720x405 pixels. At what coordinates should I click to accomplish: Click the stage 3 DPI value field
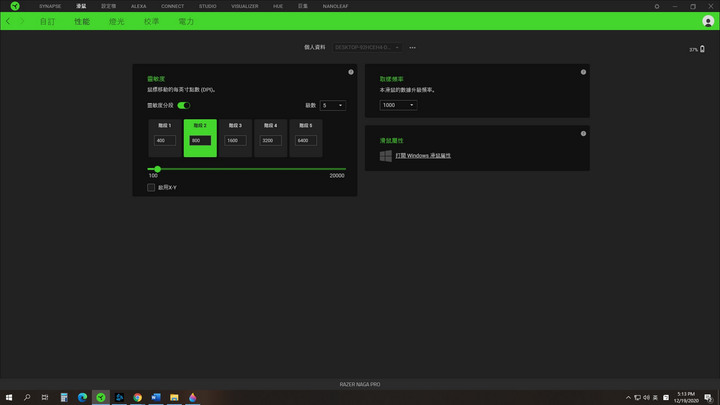pyautogui.click(x=235, y=141)
